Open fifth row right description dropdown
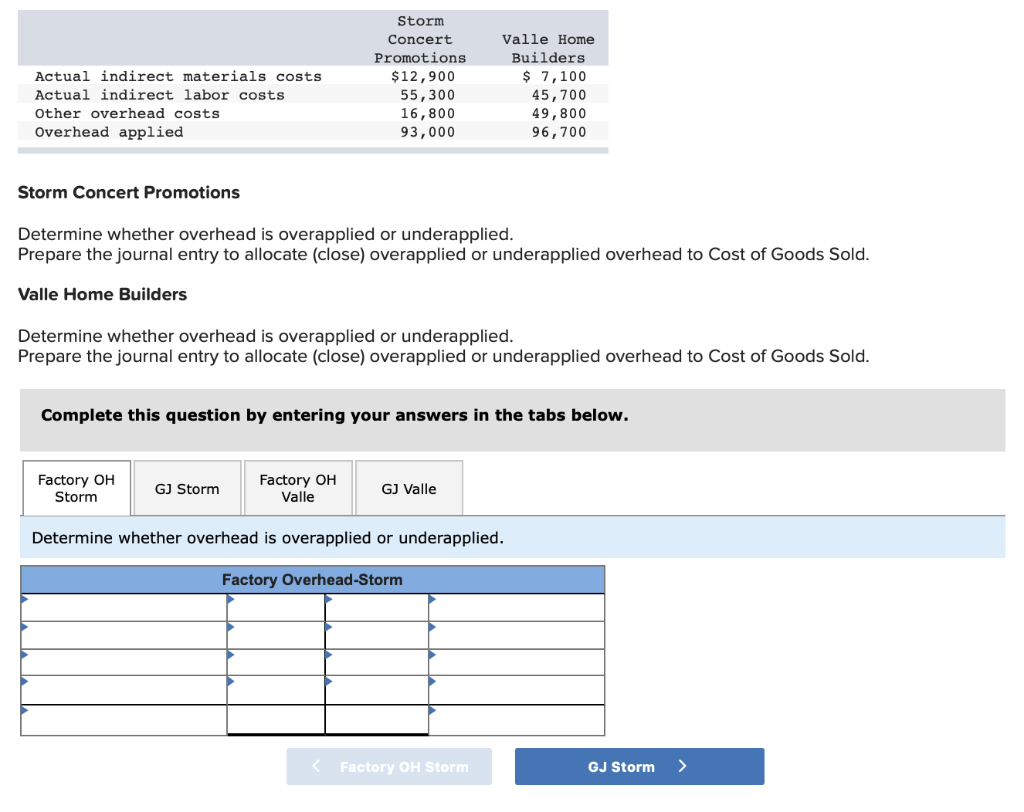 tap(517, 720)
